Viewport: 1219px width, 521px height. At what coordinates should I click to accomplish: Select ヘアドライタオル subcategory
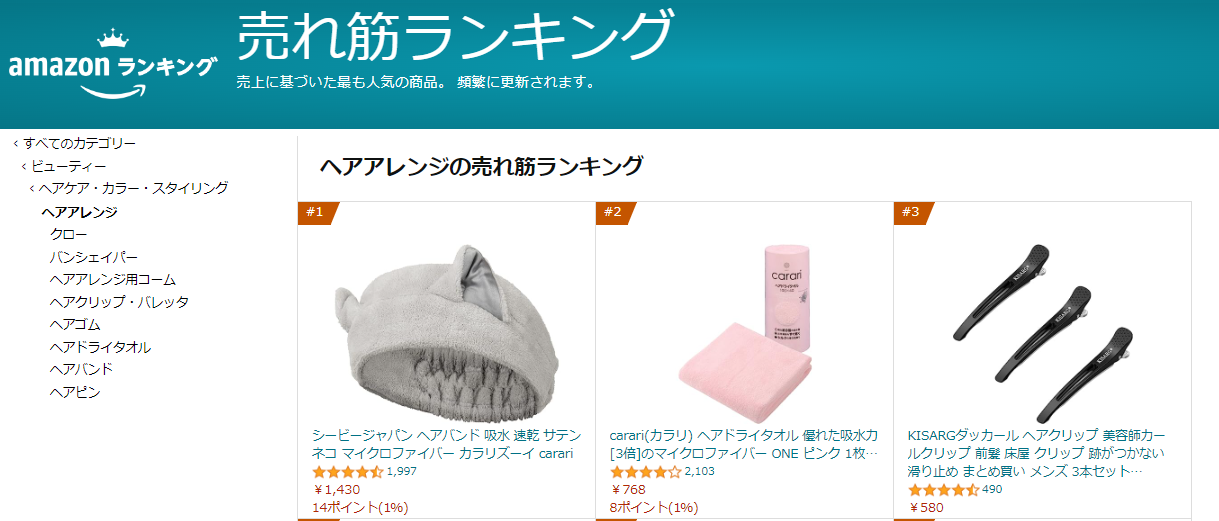point(100,347)
